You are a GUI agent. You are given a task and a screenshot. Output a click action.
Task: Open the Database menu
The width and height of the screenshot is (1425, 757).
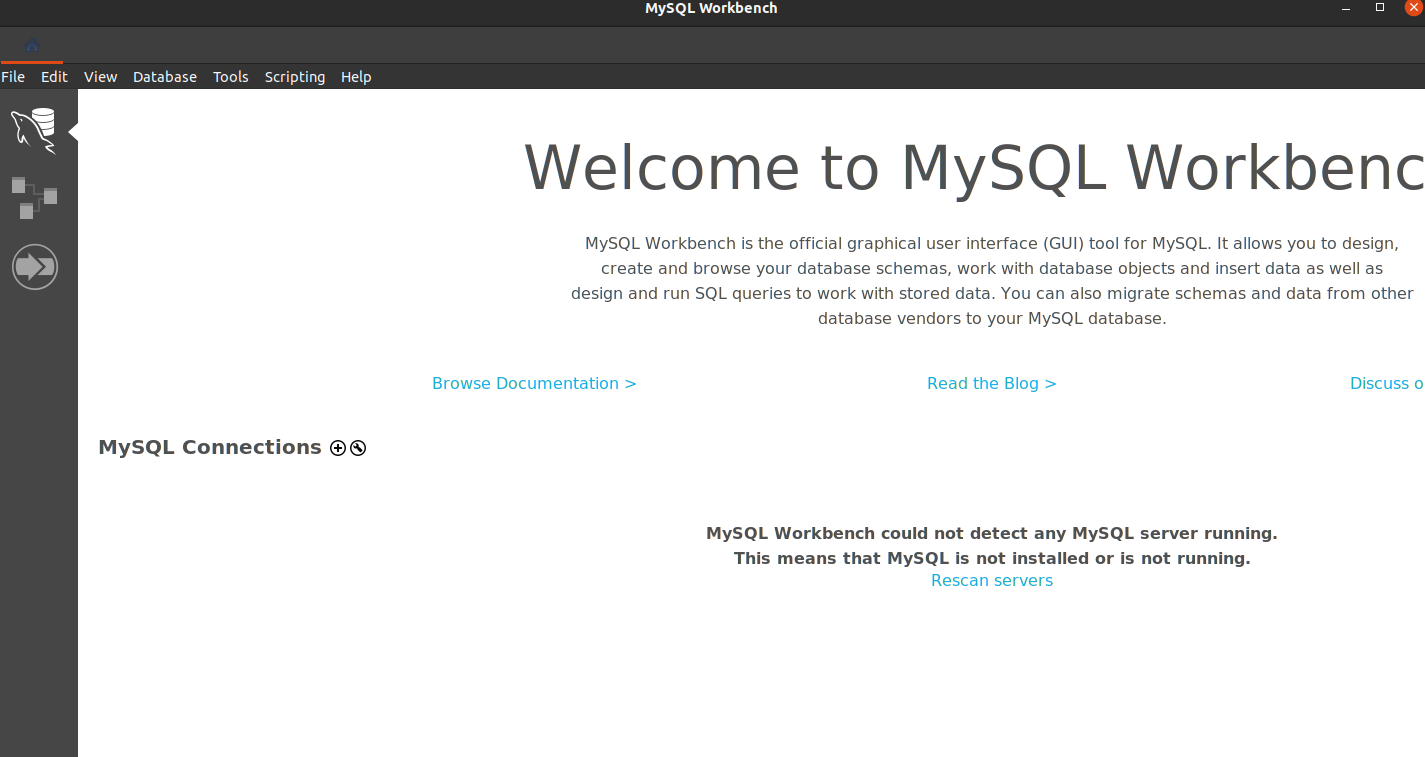click(x=165, y=77)
